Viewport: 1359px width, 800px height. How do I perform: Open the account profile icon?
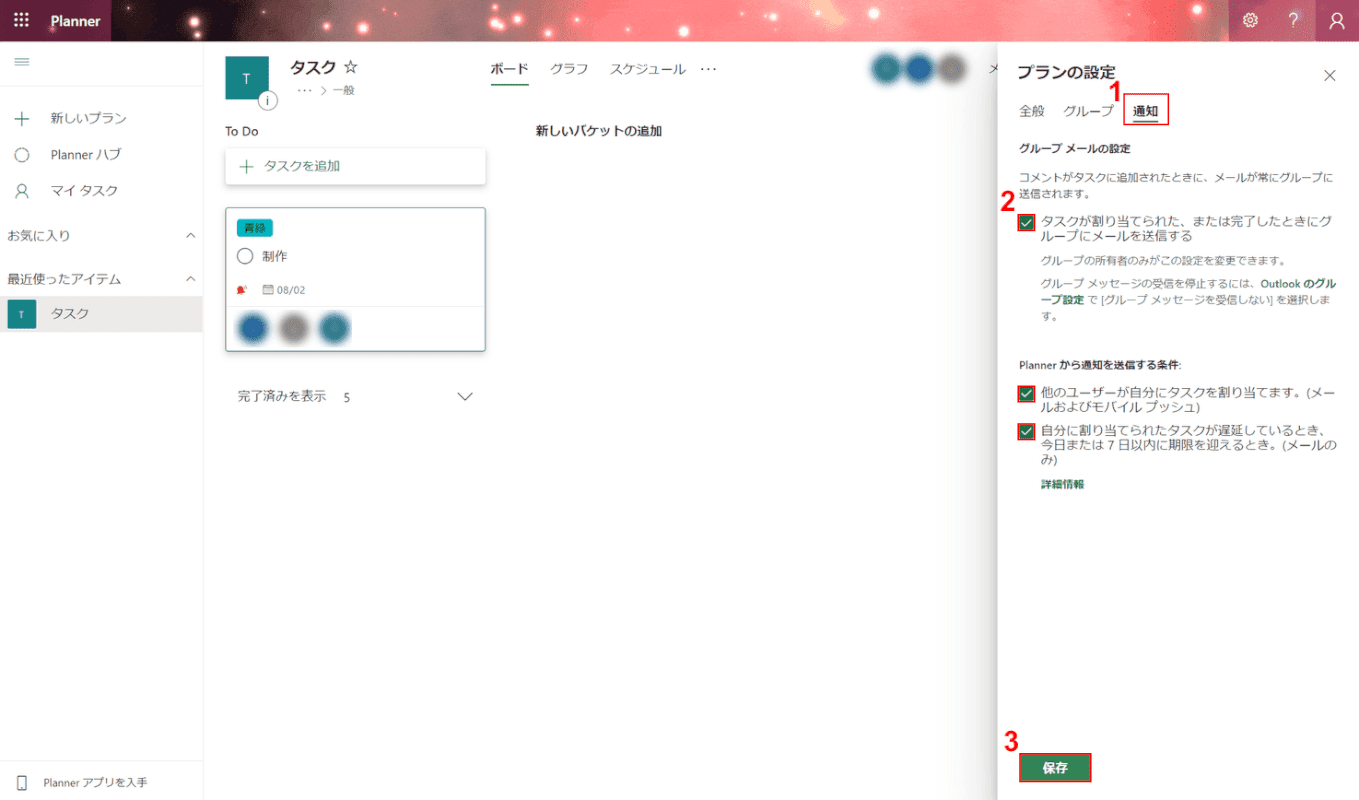pyautogui.click(x=1337, y=20)
